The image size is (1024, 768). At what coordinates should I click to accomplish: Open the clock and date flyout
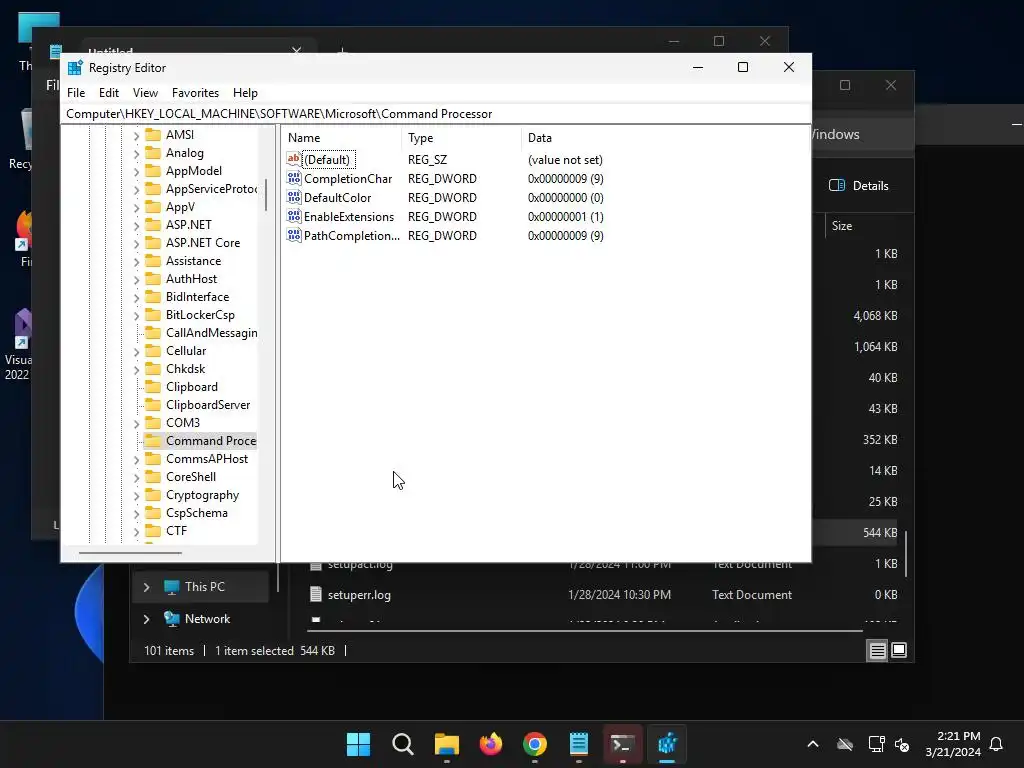(953, 744)
